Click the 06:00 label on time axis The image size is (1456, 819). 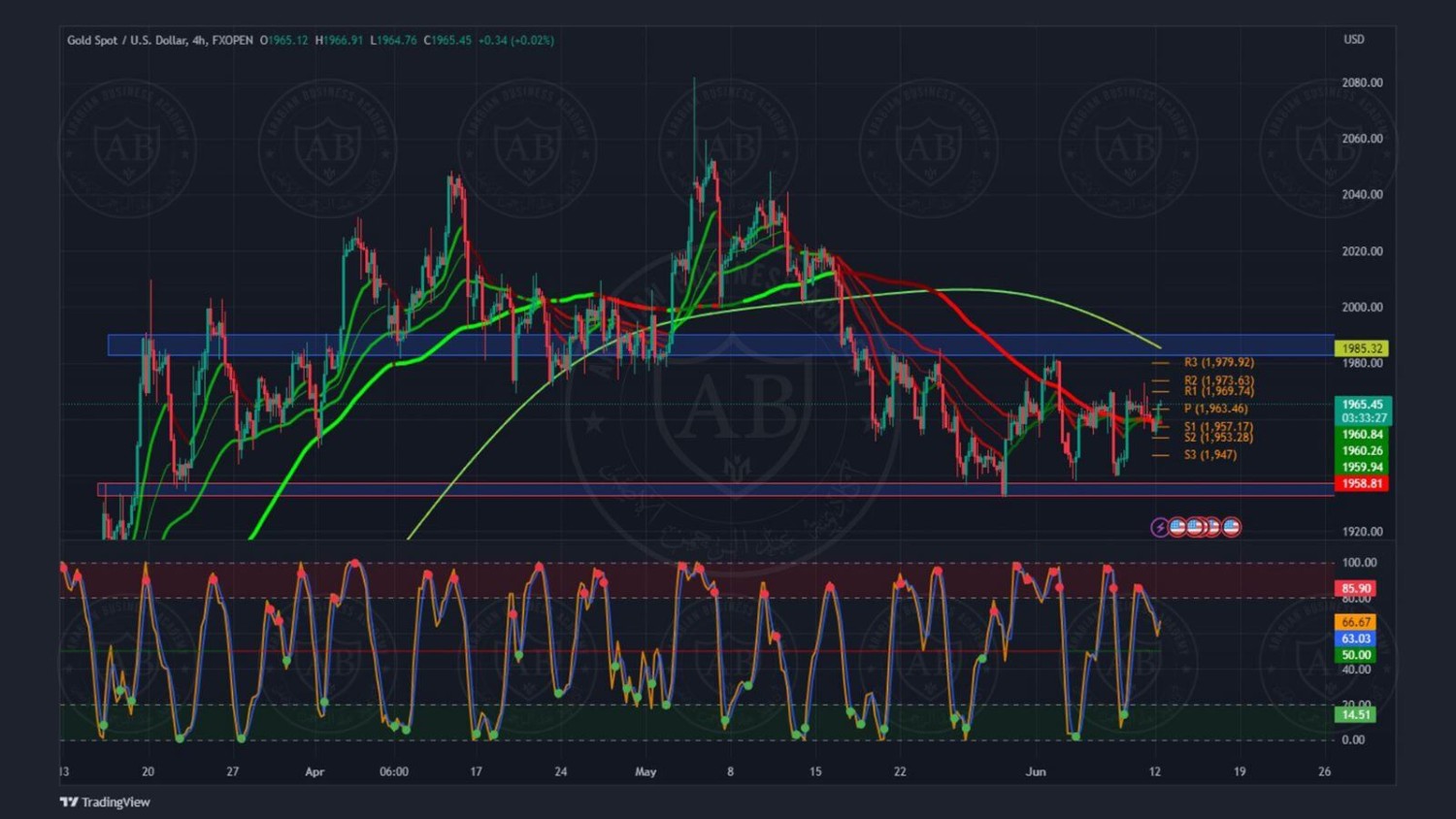394,771
